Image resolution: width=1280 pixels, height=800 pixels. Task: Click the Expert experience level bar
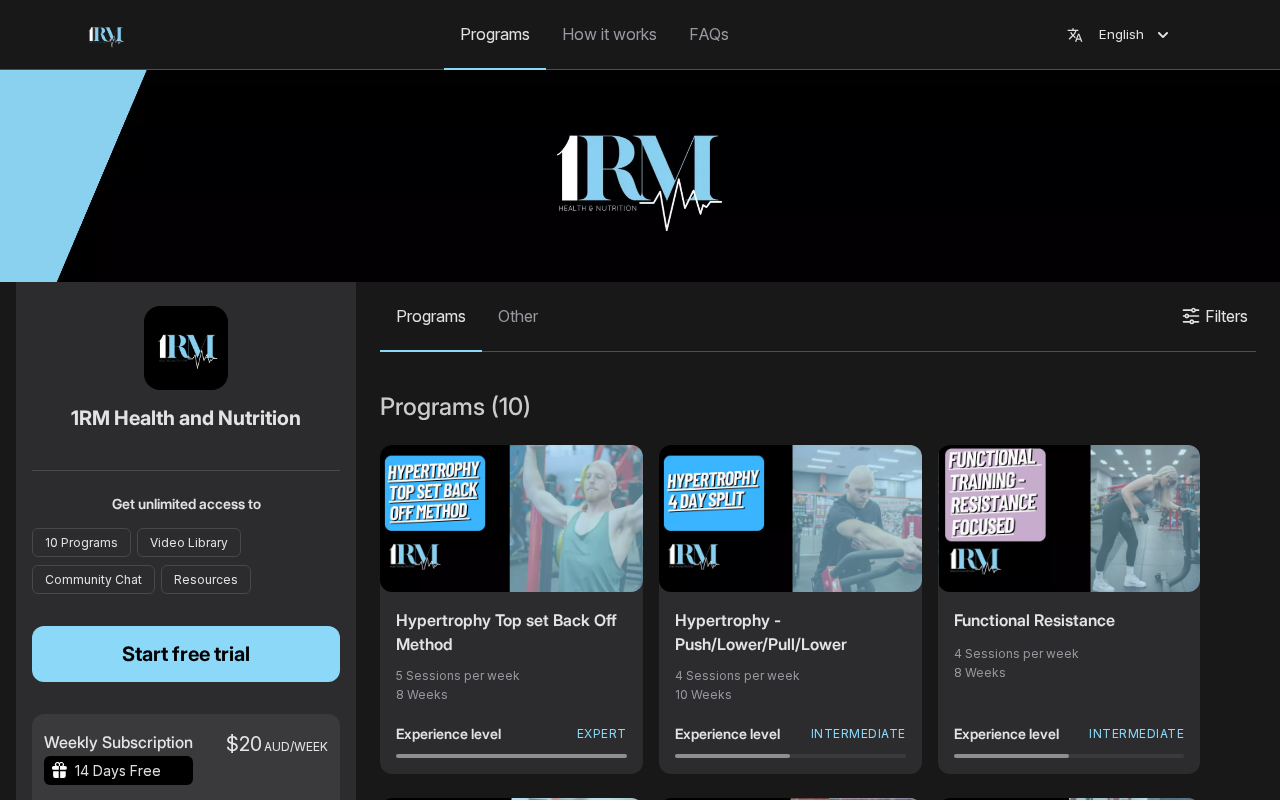(x=511, y=756)
